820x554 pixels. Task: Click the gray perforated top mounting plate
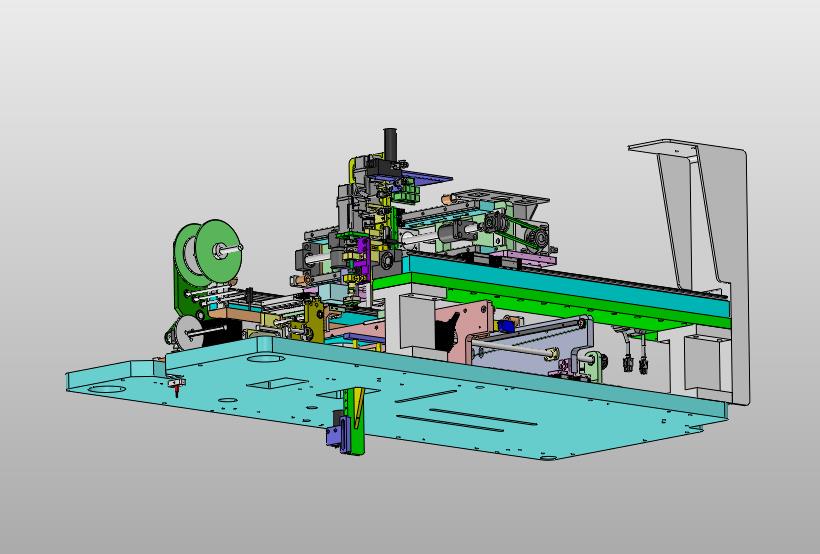[500, 198]
